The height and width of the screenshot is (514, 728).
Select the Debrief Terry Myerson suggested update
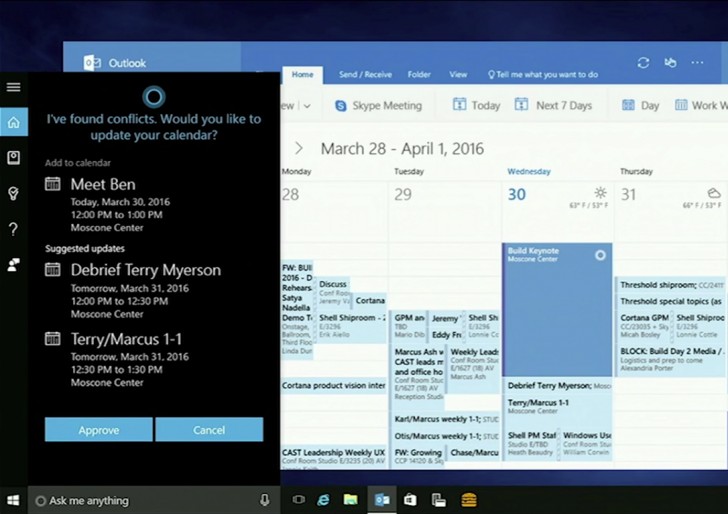[x=154, y=291]
